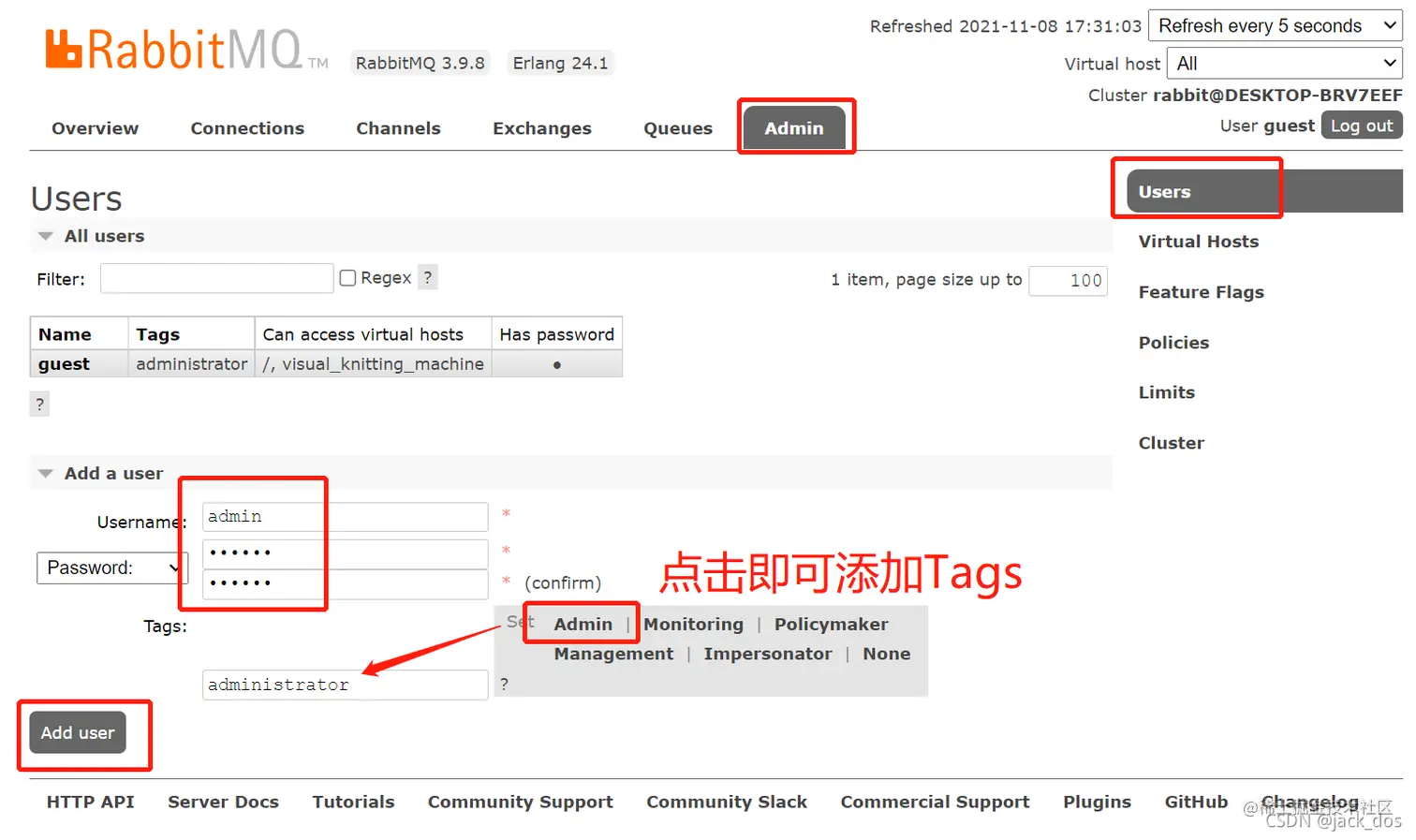The height and width of the screenshot is (840, 1416).
Task: Click the 'Has password' column header
Action: tap(556, 334)
